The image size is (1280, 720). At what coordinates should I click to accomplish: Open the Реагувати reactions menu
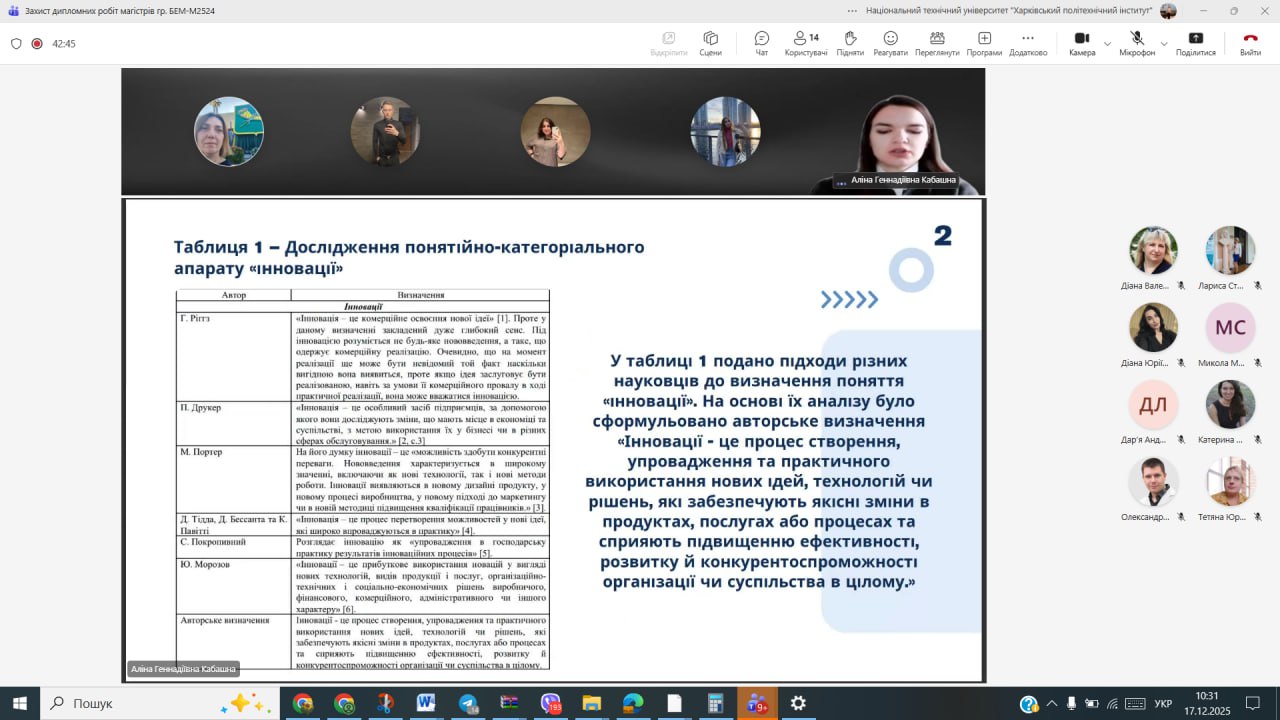pos(890,43)
